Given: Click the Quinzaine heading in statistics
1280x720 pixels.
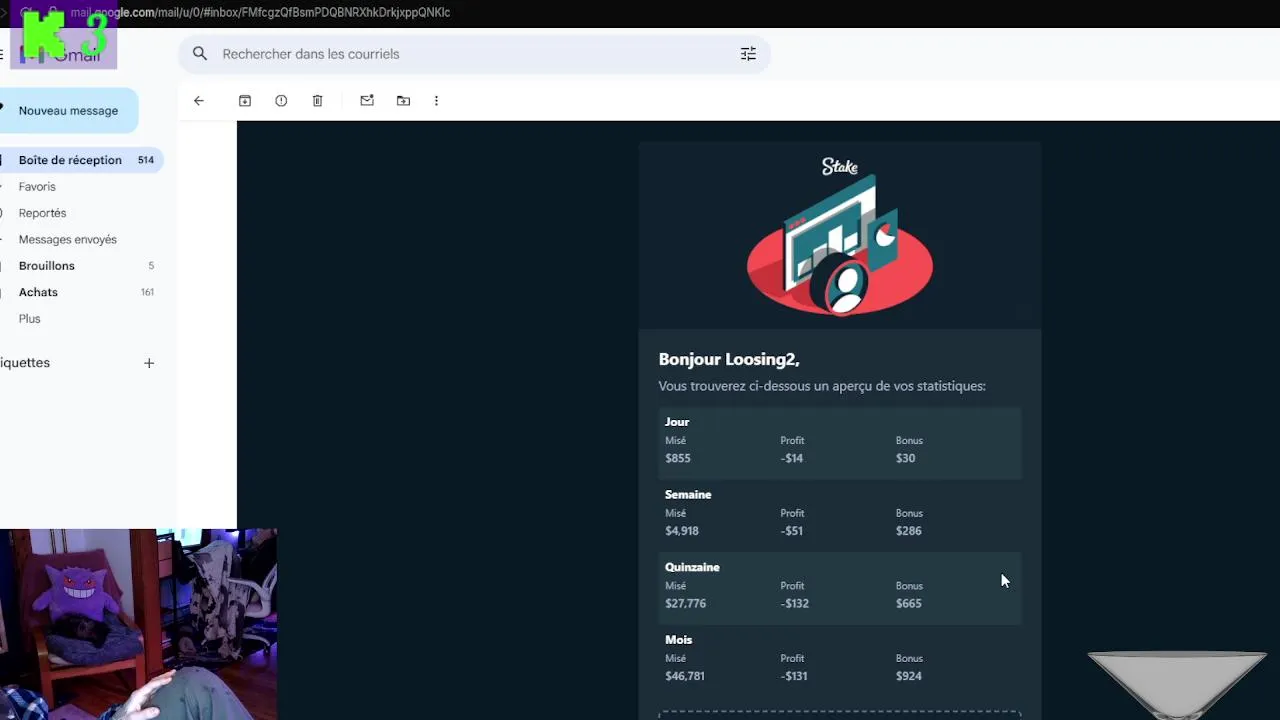Looking at the screenshot, I should pos(692,567).
